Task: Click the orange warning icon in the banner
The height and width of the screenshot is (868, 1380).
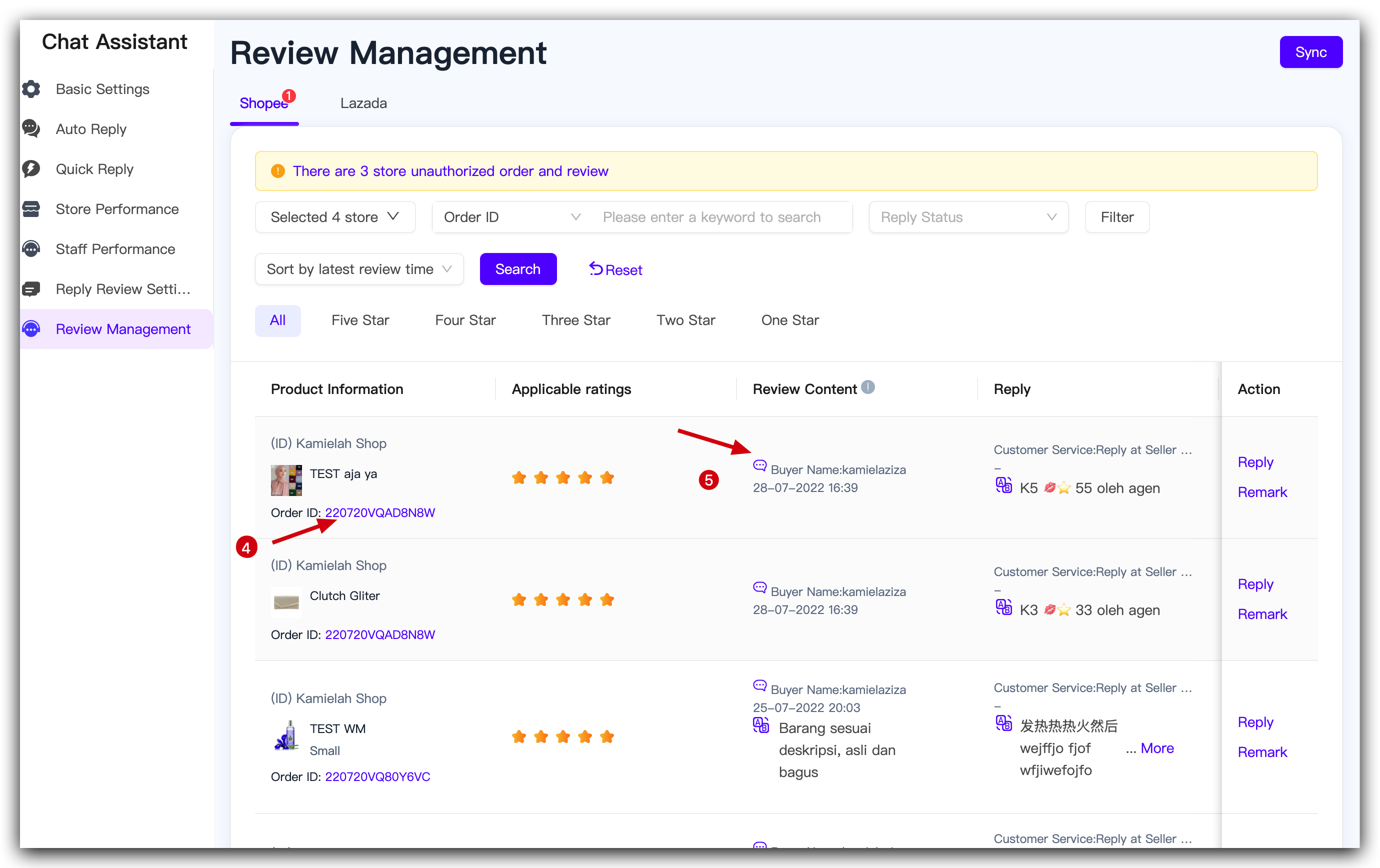Action: 278,170
